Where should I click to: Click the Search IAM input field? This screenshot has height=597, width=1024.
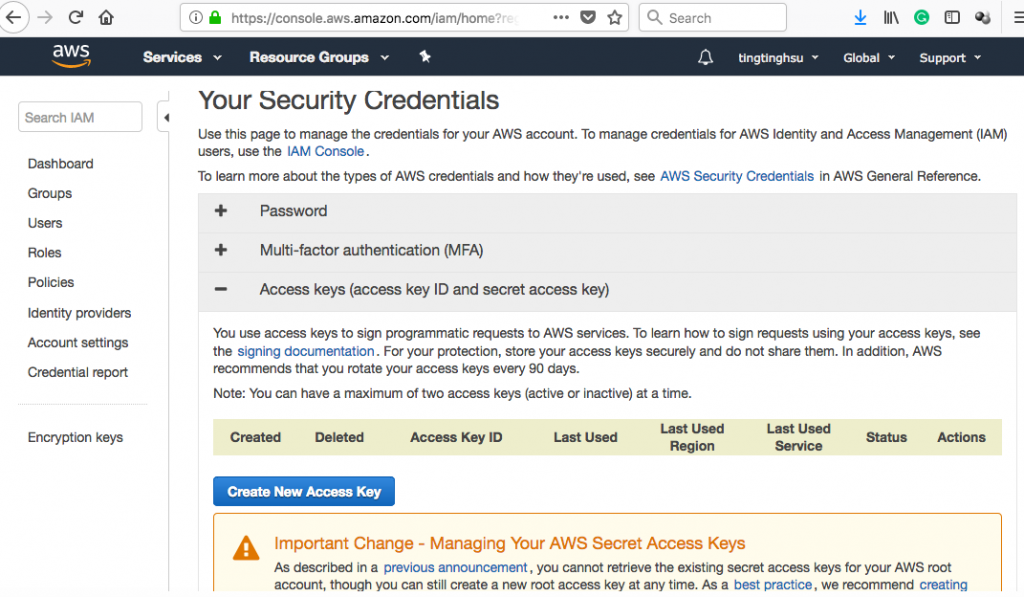(x=80, y=118)
